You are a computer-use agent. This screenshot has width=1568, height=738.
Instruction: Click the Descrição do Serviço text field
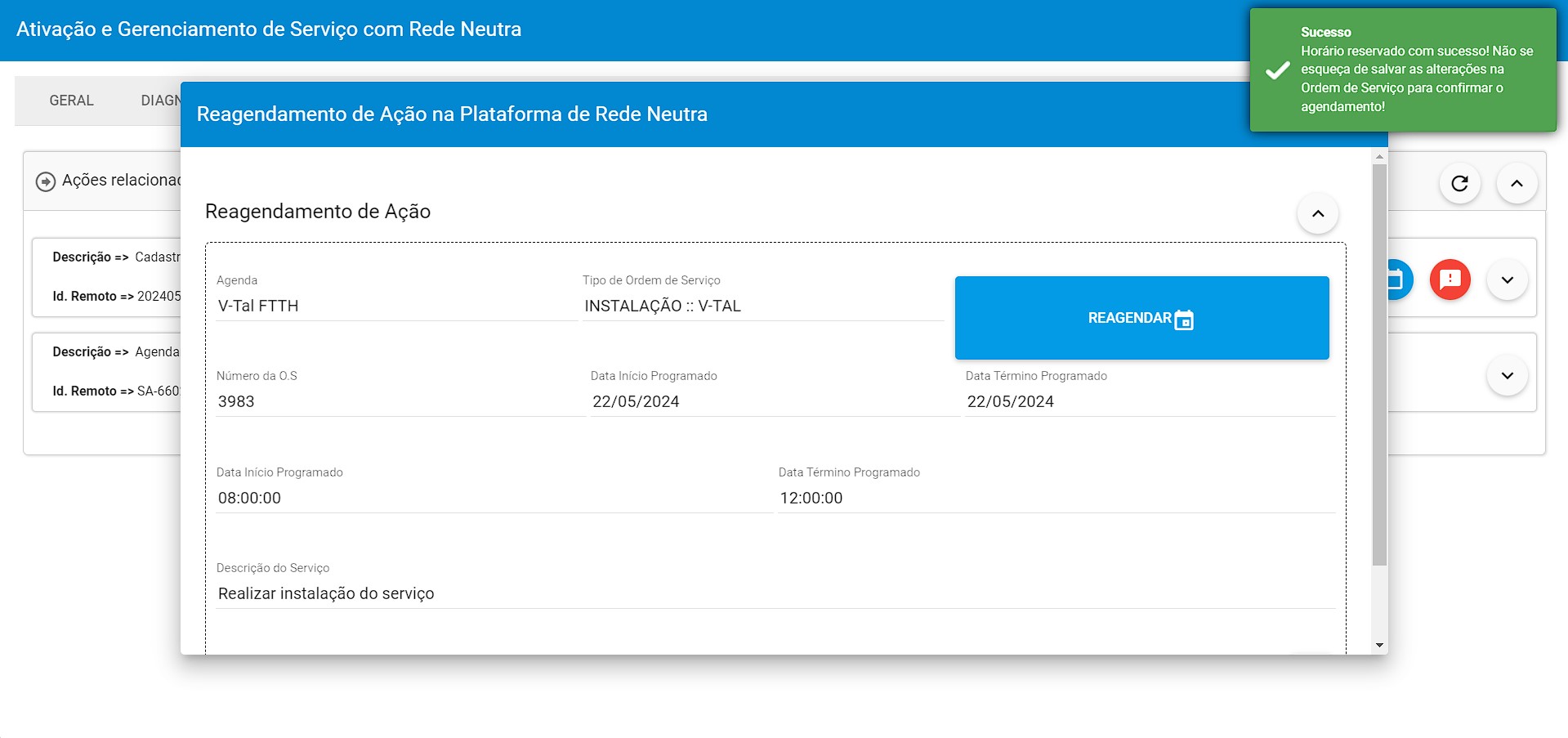point(774,593)
